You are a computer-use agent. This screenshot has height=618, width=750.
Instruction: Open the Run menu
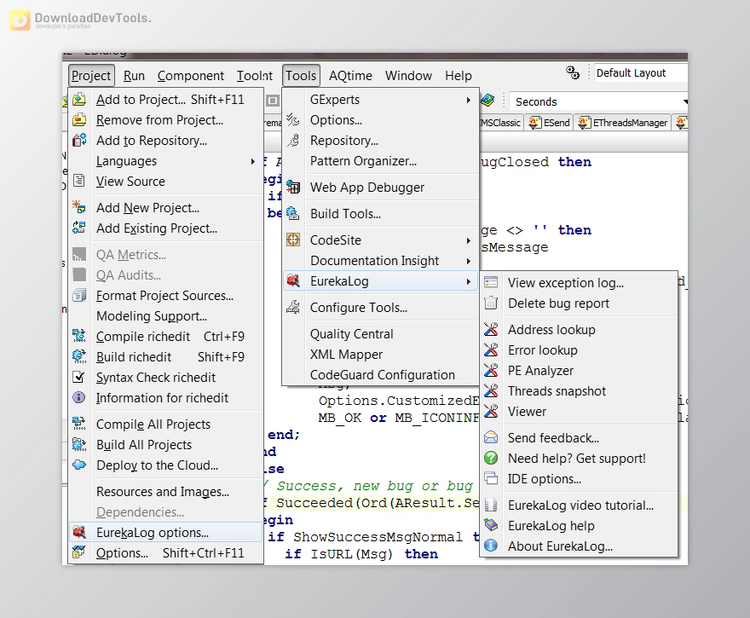click(x=134, y=76)
